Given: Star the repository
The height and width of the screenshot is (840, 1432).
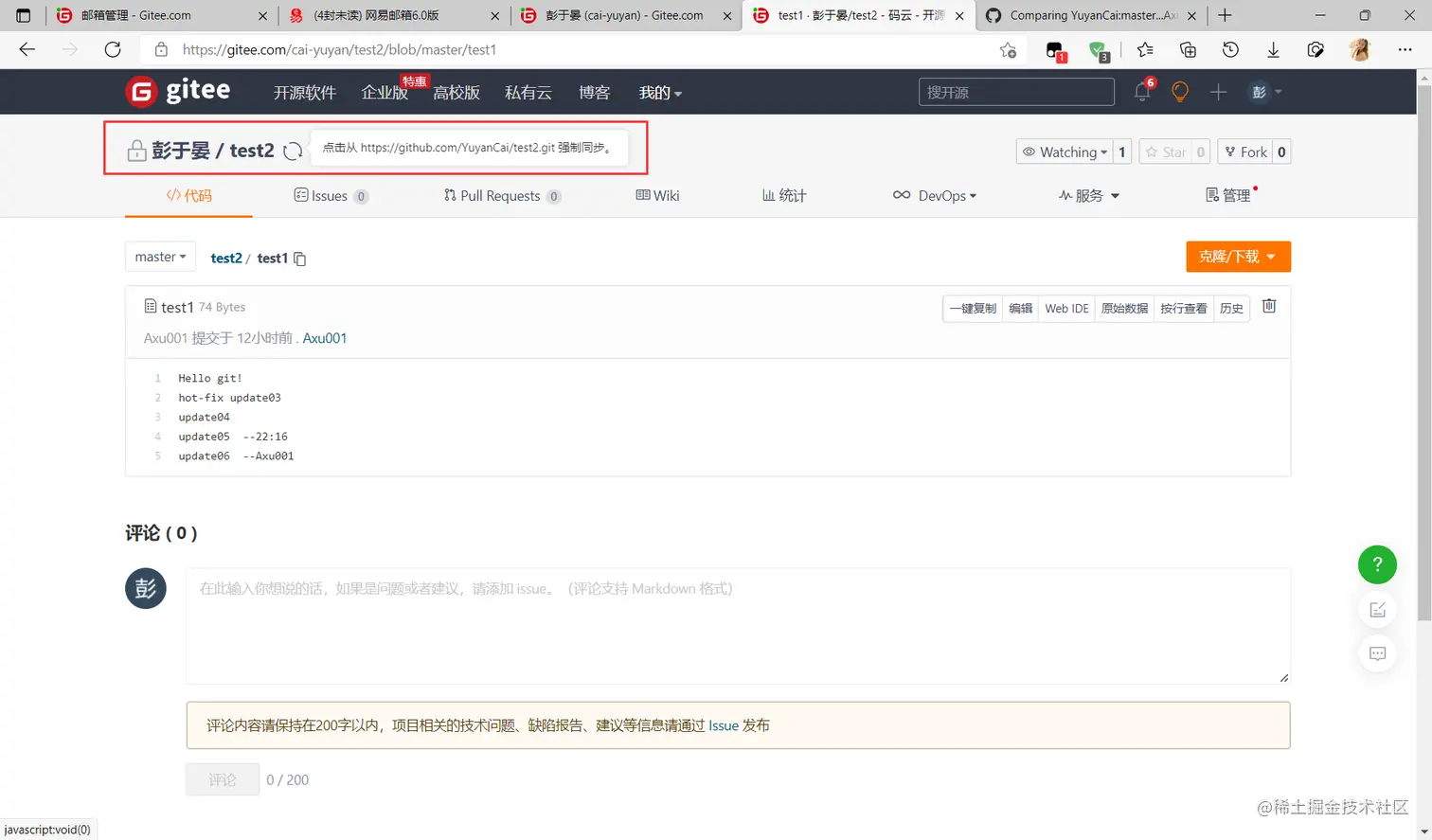Looking at the screenshot, I should point(1165,152).
